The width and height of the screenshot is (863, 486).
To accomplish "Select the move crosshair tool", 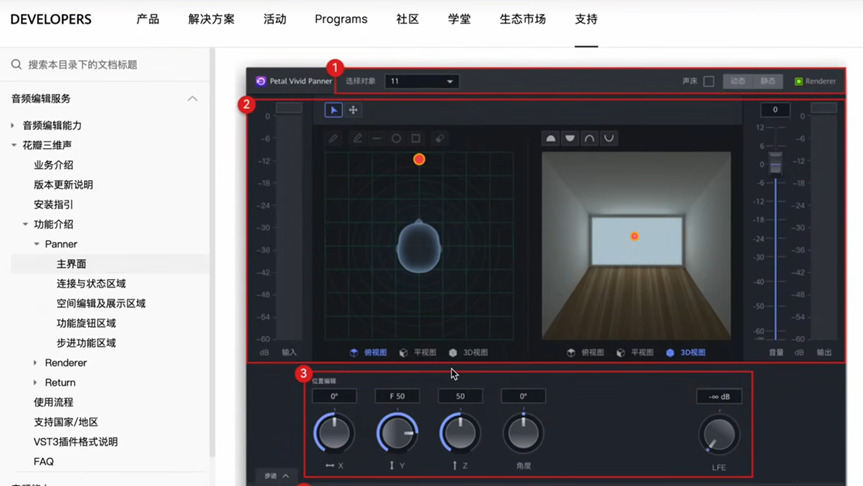I will pyautogui.click(x=353, y=110).
